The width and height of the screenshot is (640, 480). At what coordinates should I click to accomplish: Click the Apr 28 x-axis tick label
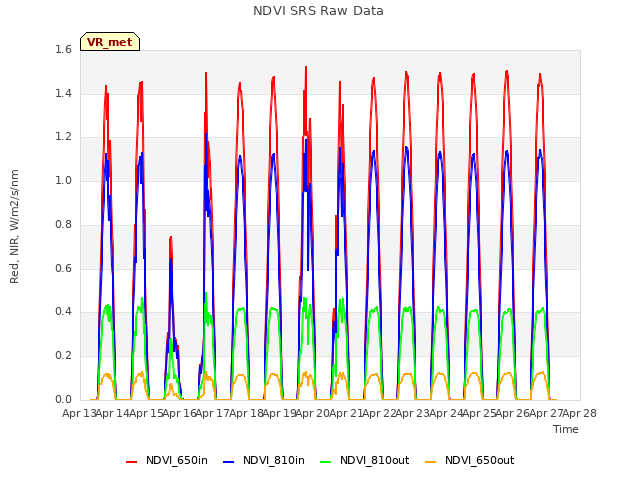point(580,413)
